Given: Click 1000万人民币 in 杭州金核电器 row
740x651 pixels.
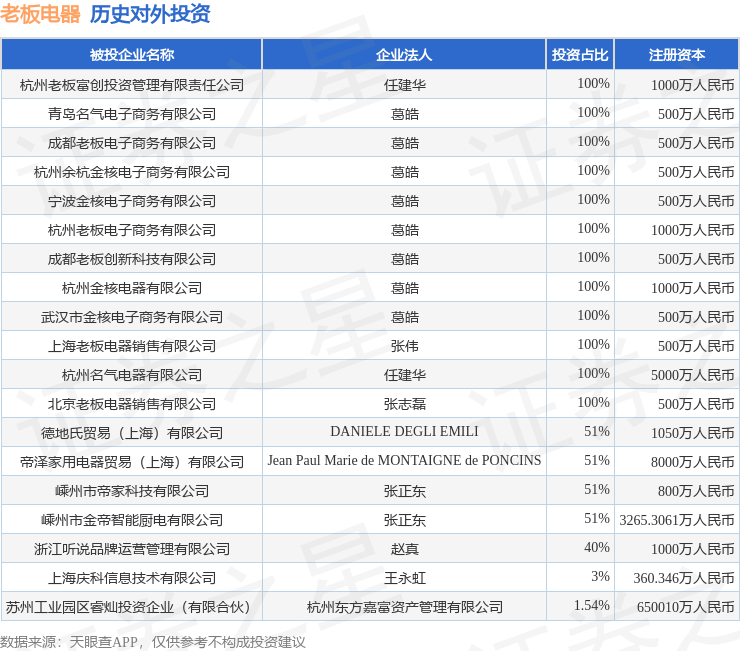Looking at the screenshot, I should 692,288.
